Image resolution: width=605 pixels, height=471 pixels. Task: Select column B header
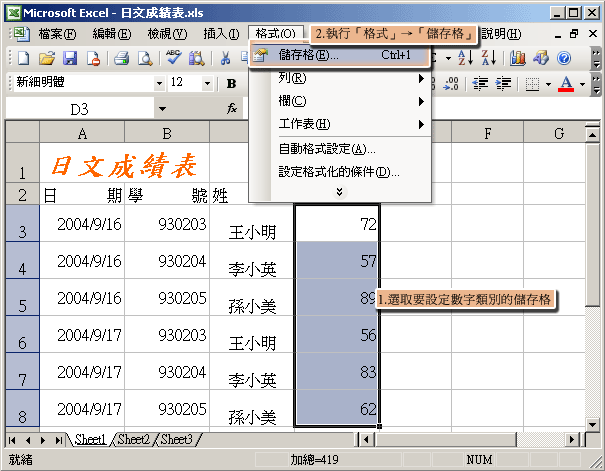pos(167,134)
